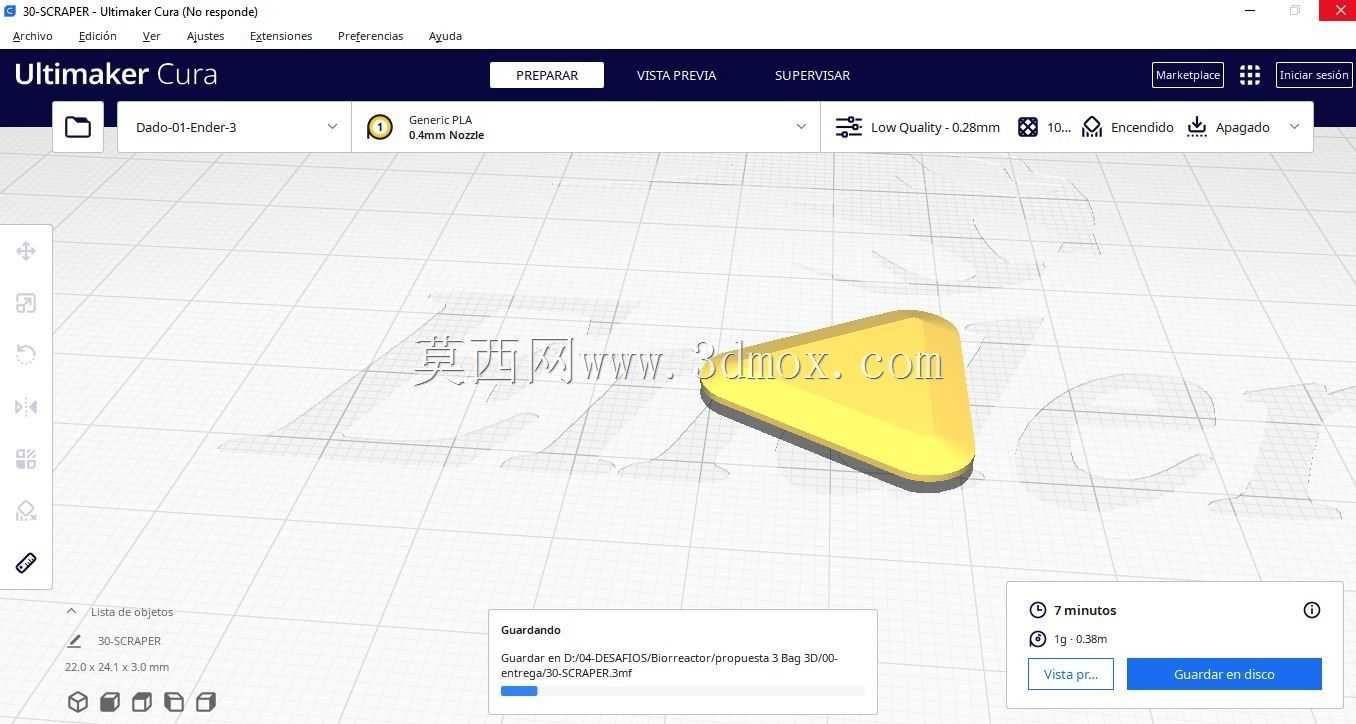Image resolution: width=1356 pixels, height=724 pixels.
Task: Switch to right view cube
Action: pos(206,701)
